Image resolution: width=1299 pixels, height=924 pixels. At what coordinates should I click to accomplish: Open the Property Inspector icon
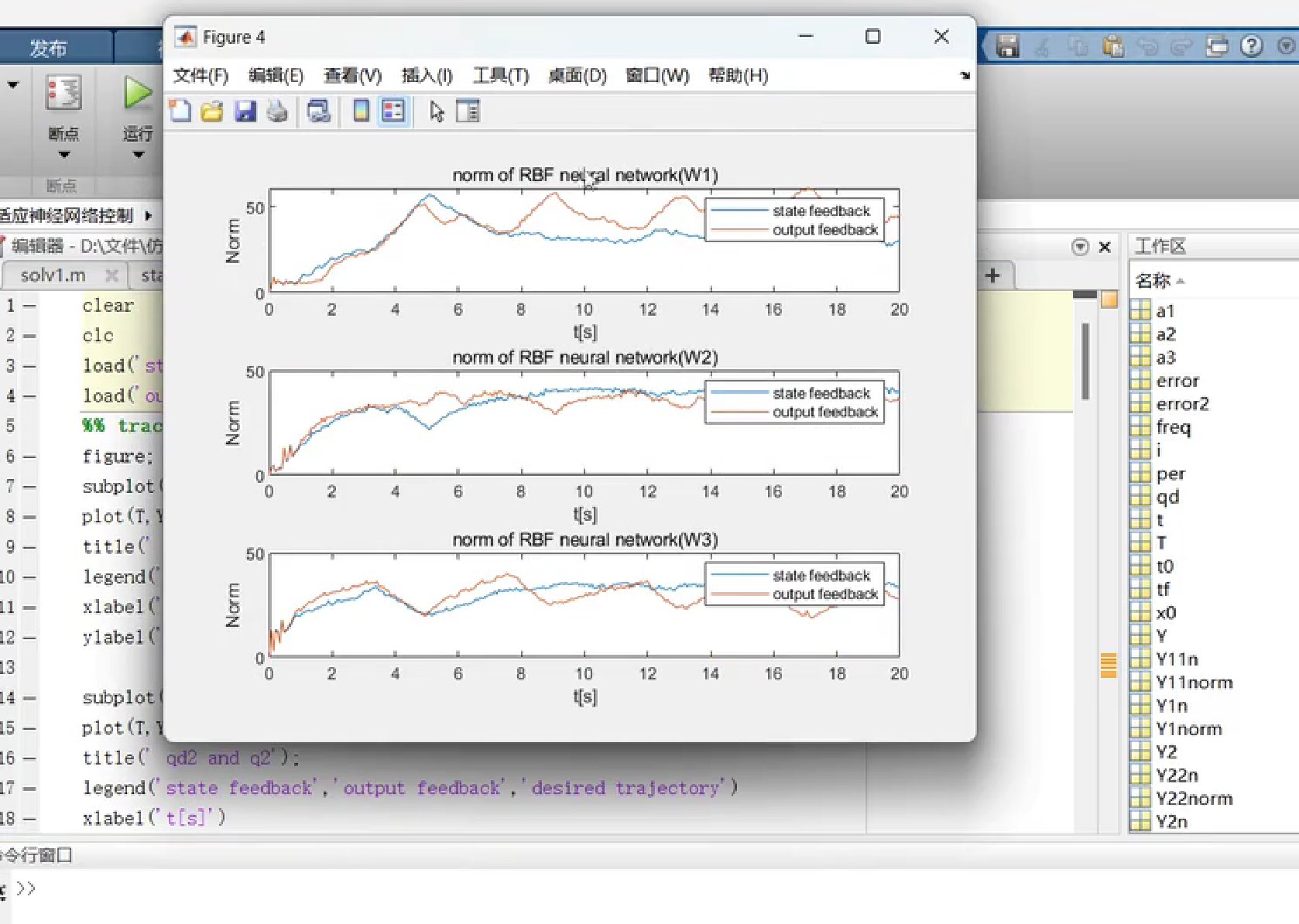(x=468, y=111)
